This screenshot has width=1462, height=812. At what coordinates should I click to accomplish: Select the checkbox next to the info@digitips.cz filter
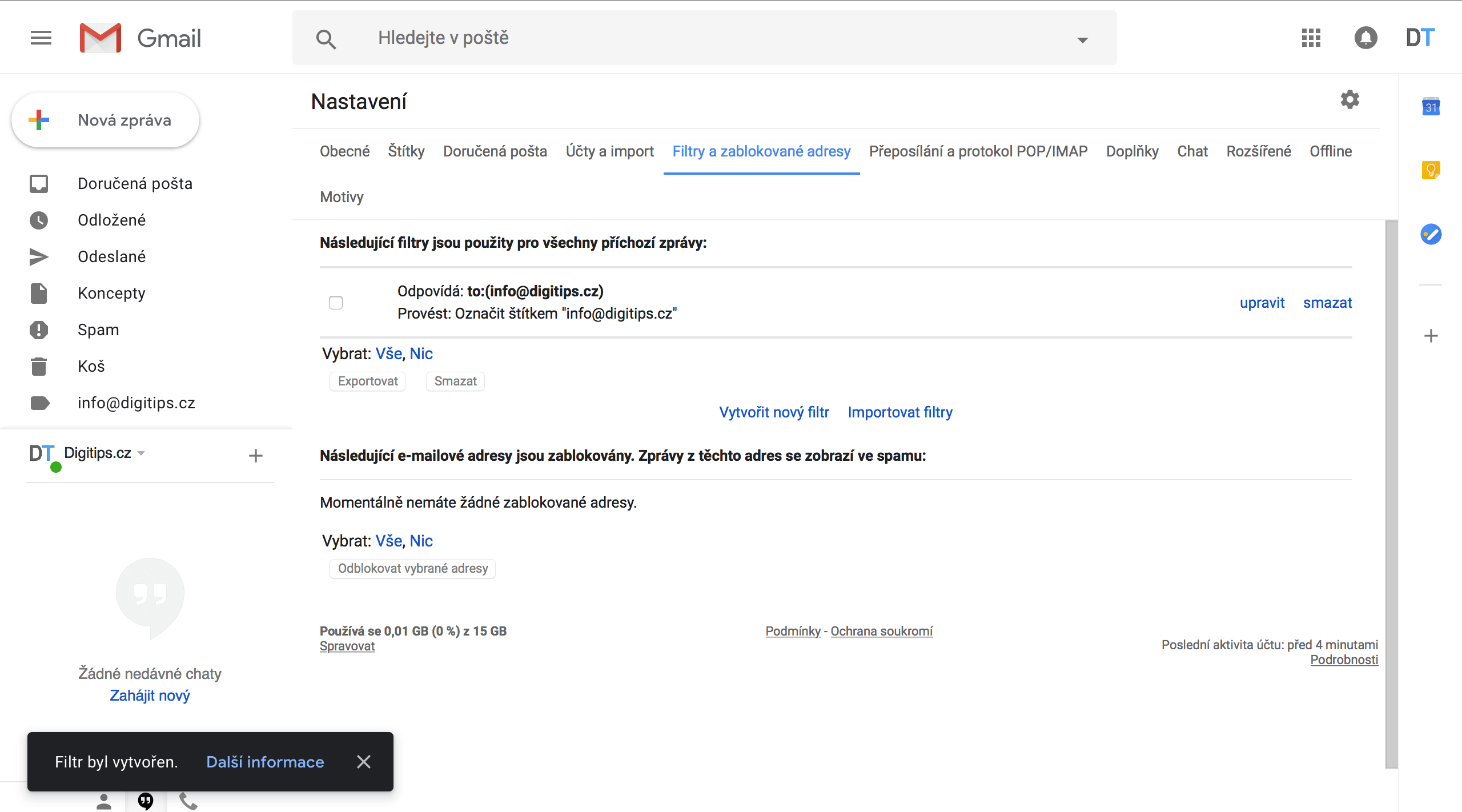click(336, 302)
